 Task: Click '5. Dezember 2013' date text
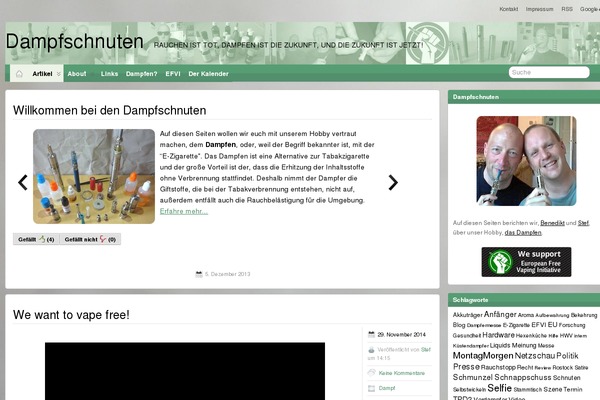point(227,274)
